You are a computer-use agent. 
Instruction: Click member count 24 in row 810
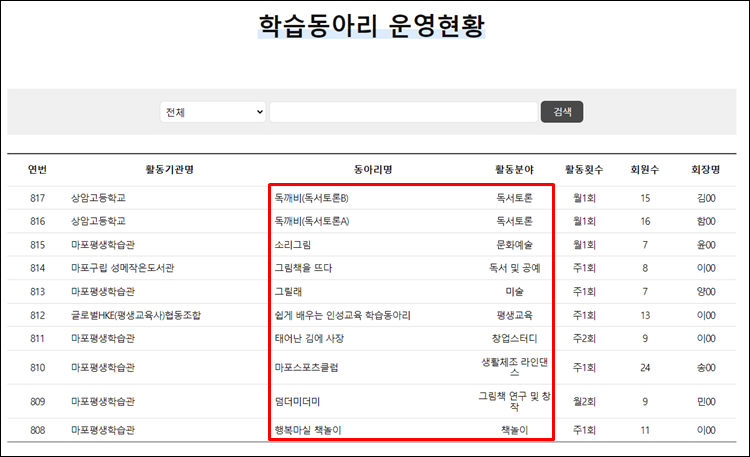click(x=645, y=368)
